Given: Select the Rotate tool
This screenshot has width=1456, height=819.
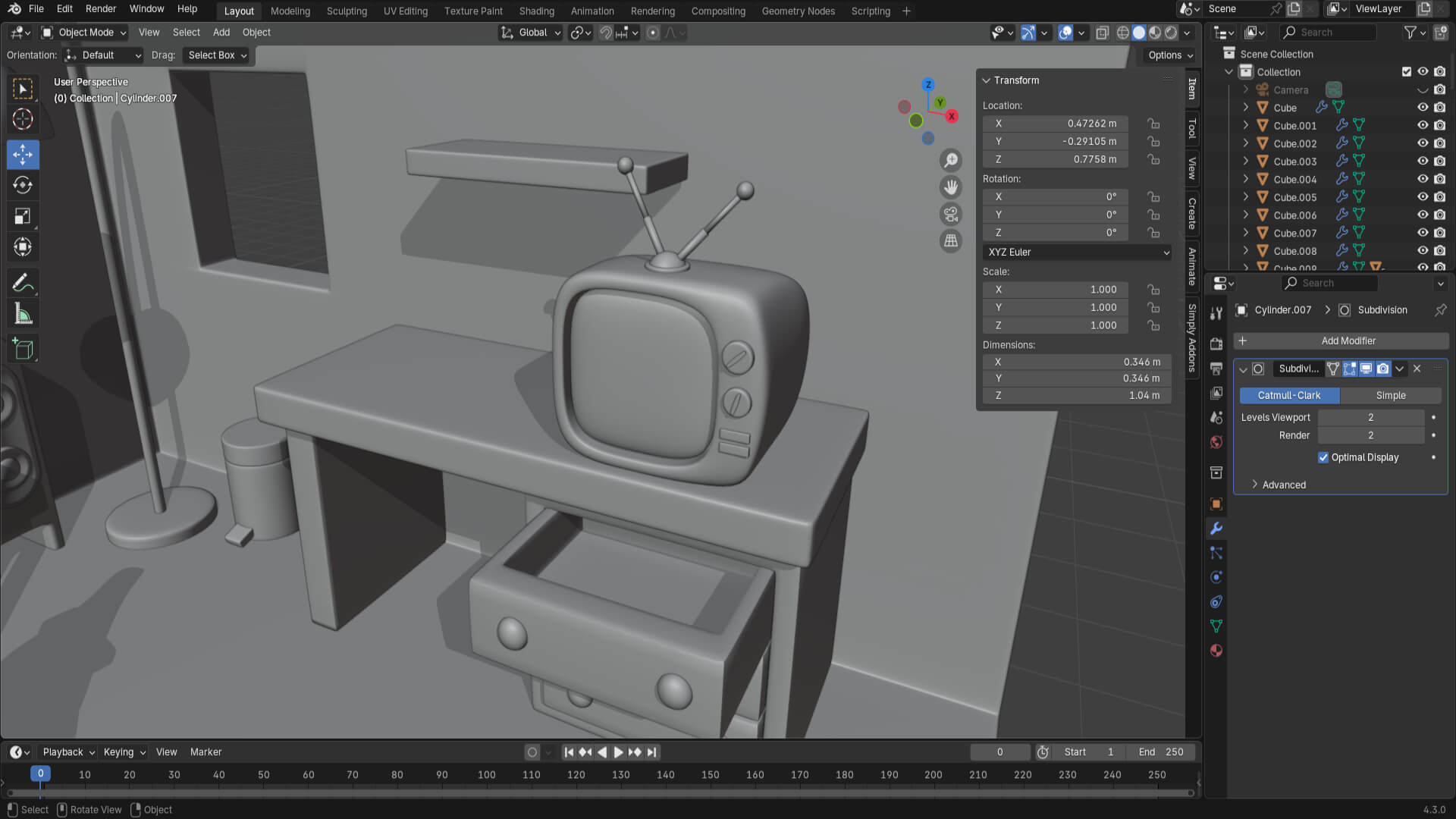Looking at the screenshot, I should point(23,185).
